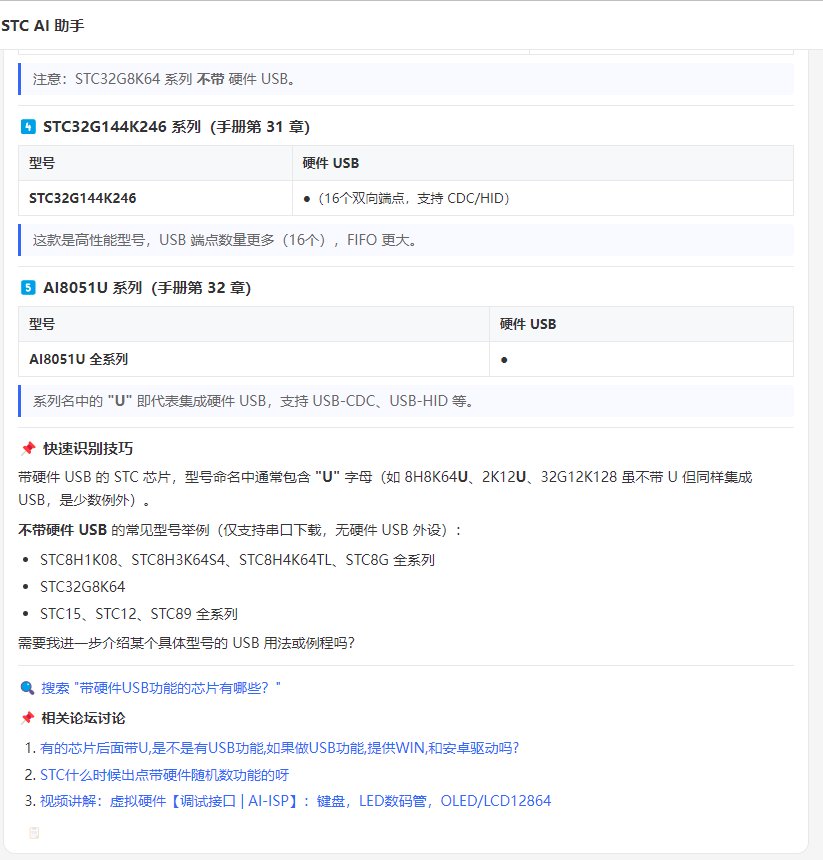Click the number 5 badge icon before AI8051U

click(28, 287)
